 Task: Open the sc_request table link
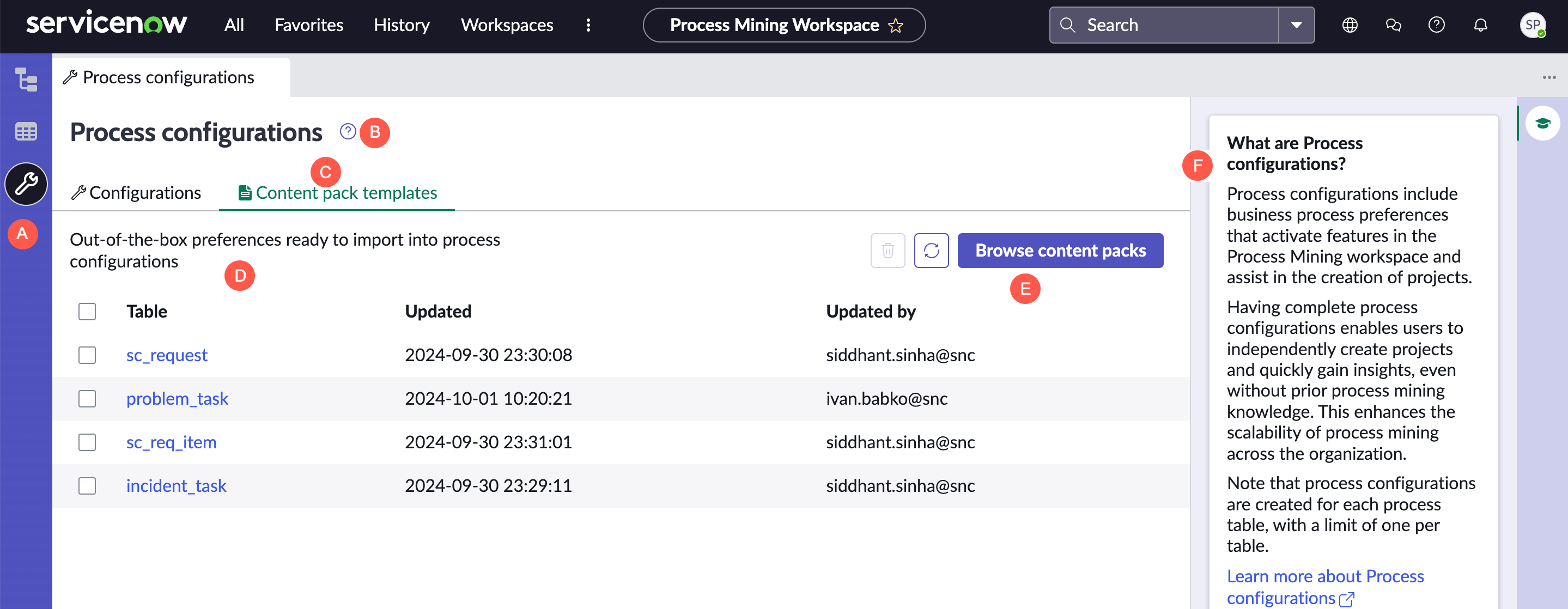tap(167, 355)
